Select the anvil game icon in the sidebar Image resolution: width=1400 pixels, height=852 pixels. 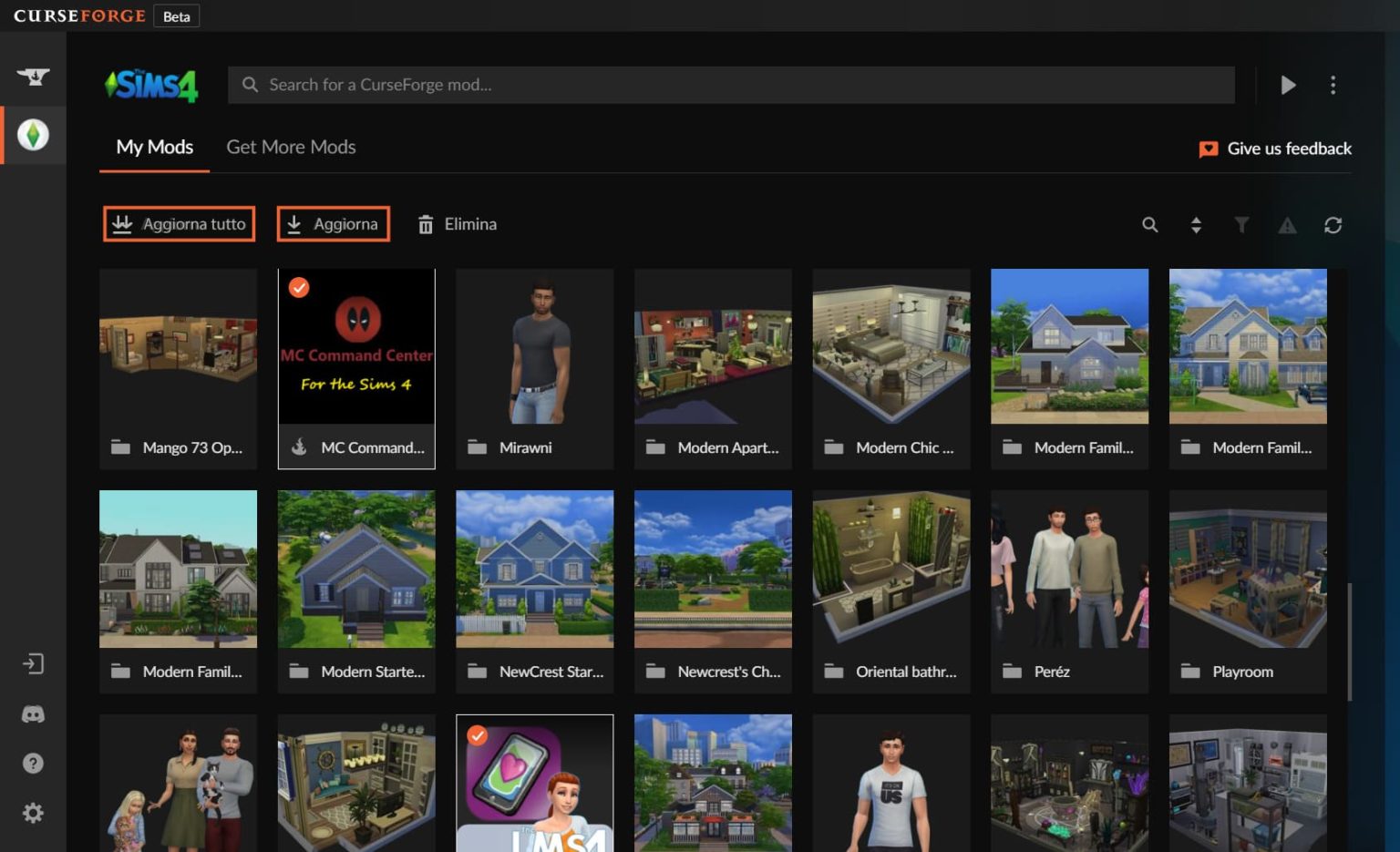(34, 77)
